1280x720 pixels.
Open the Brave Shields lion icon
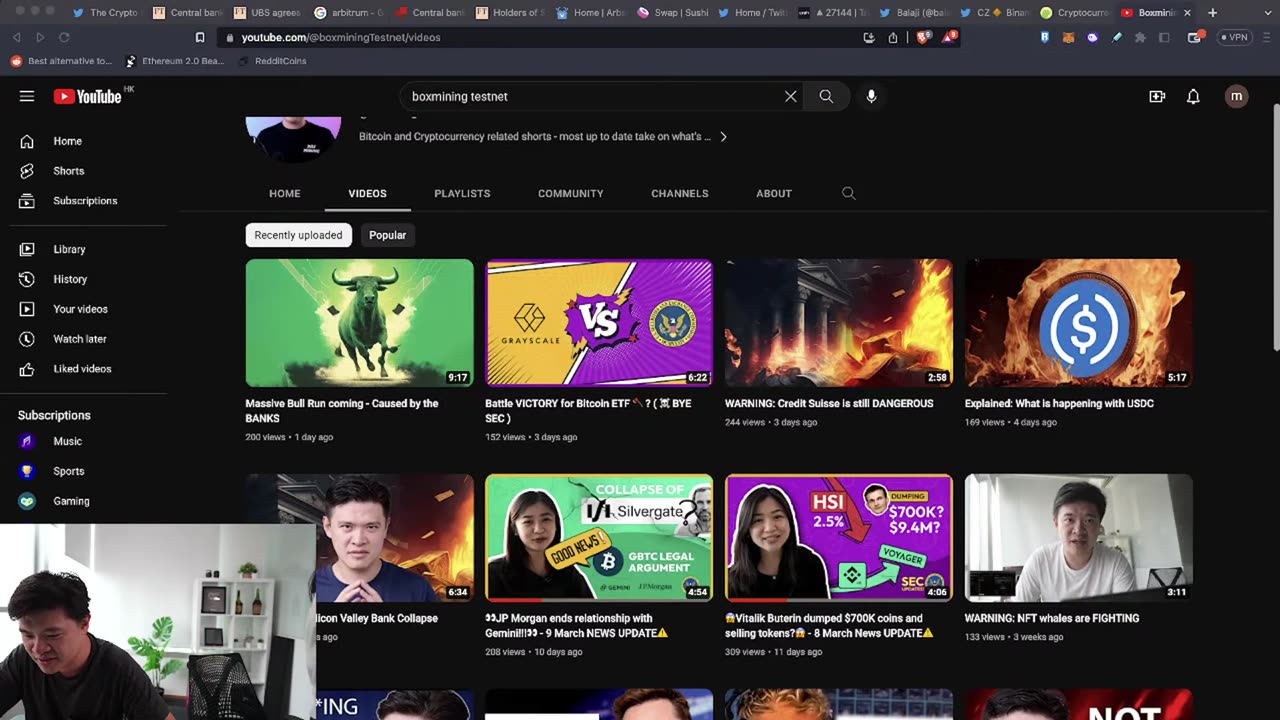(x=923, y=37)
